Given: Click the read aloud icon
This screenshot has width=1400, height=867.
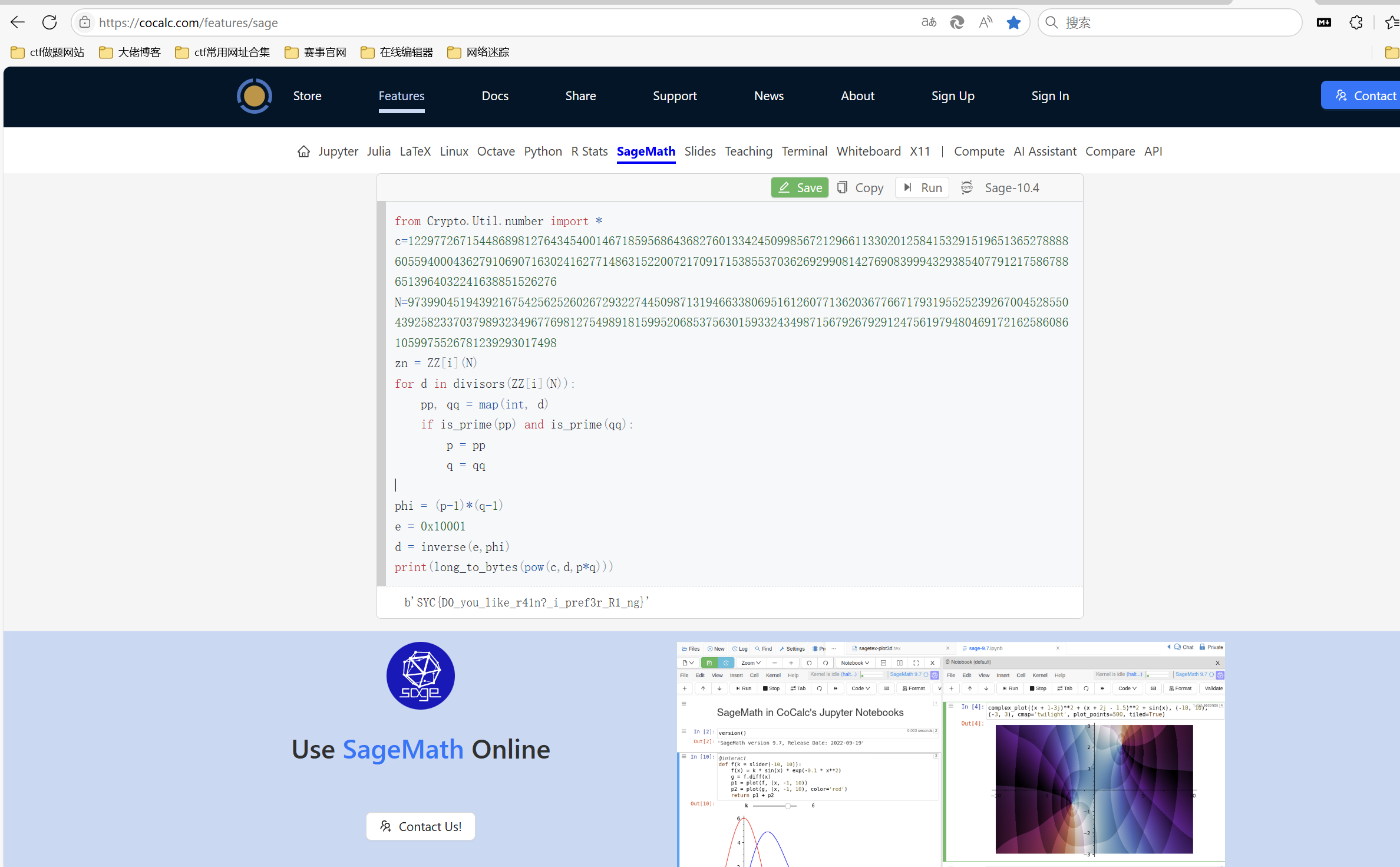Looking at the screenshot, I should [986, 22].
